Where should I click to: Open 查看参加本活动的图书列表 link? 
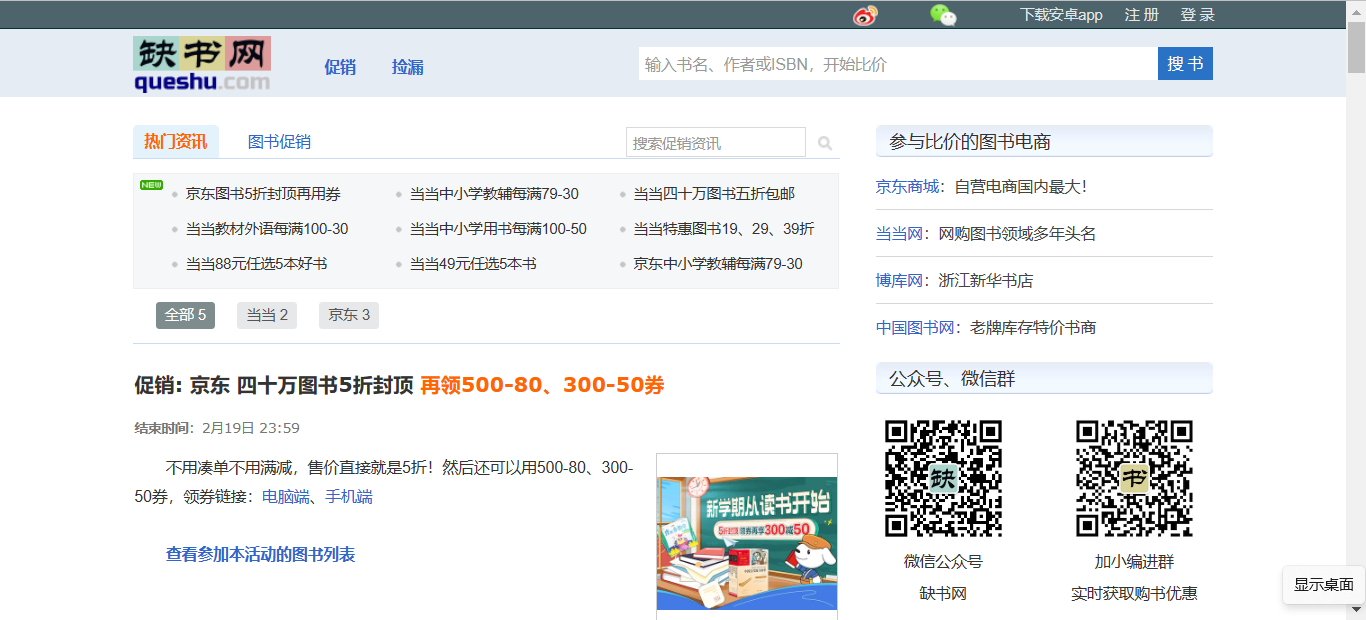(x=260, y=554)
